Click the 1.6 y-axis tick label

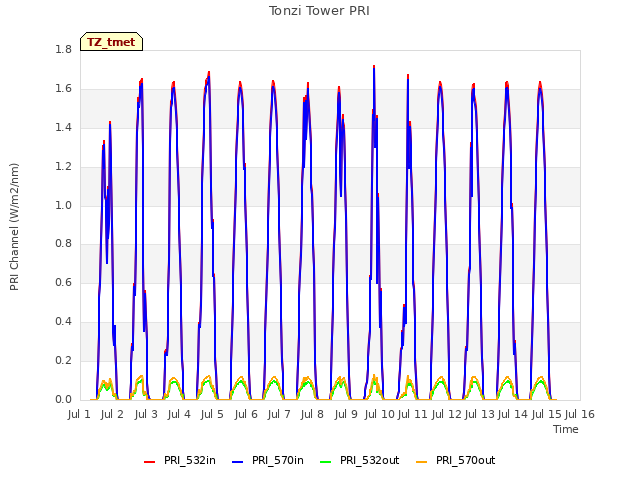point(63,89)
